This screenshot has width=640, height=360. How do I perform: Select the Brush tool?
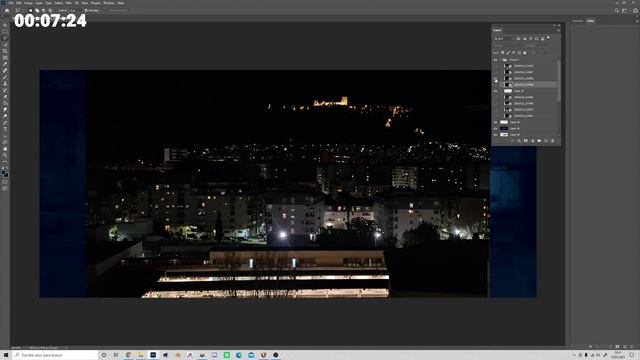point(5,77)
